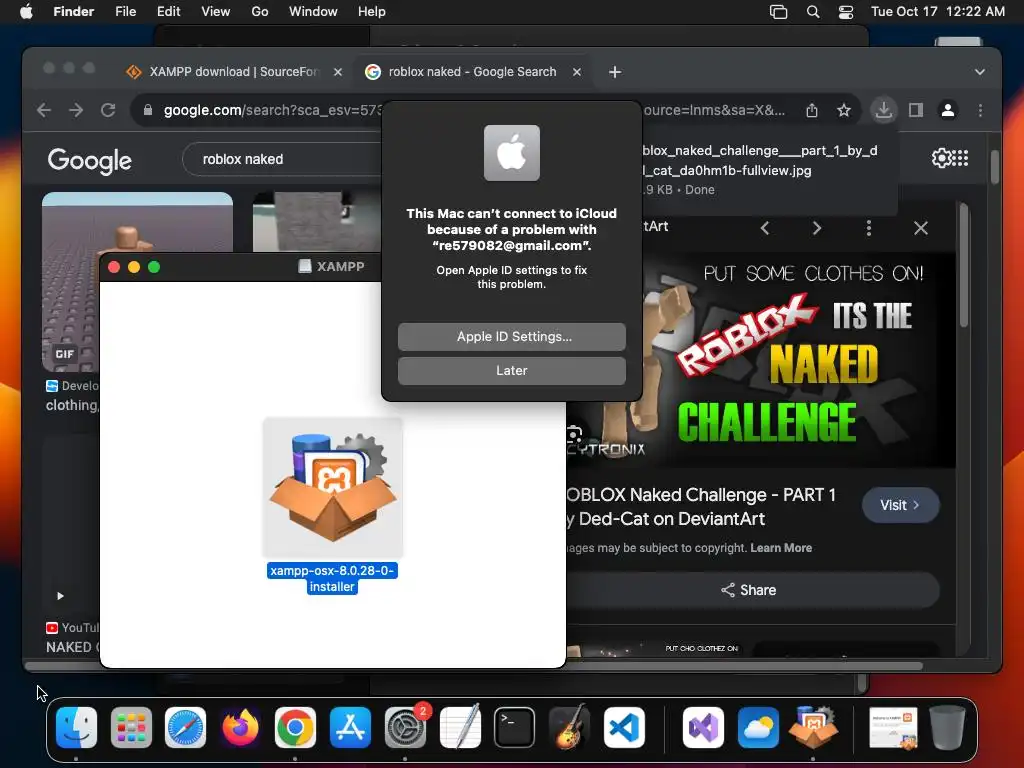
Task: Click the date and time in menu bar
Action: coord(938,11)
